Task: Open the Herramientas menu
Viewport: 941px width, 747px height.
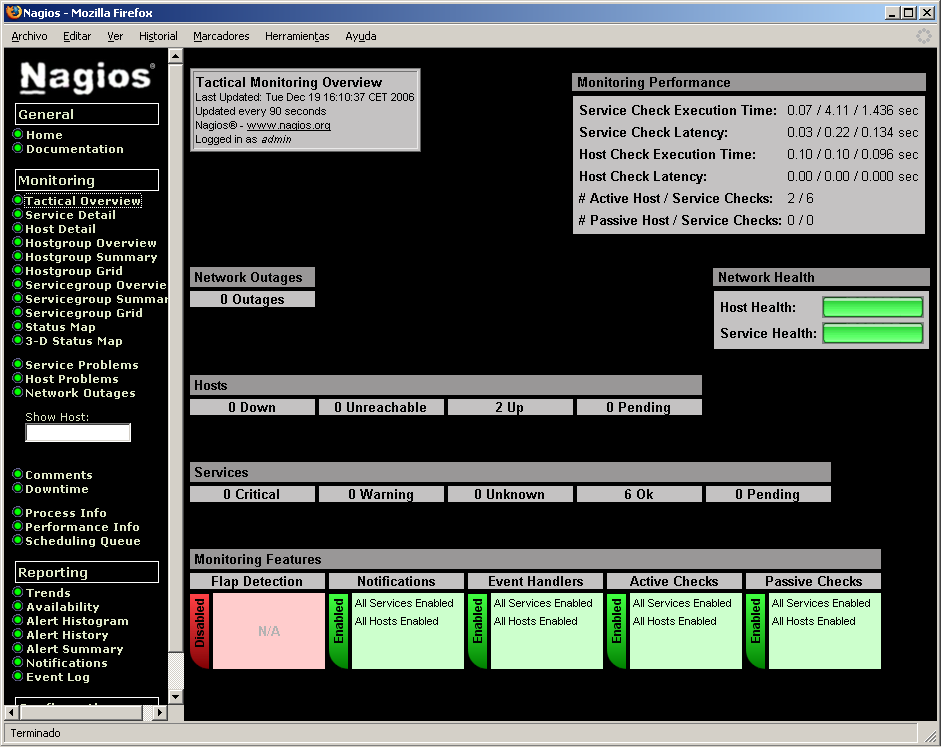Action: tap(297, 37)
